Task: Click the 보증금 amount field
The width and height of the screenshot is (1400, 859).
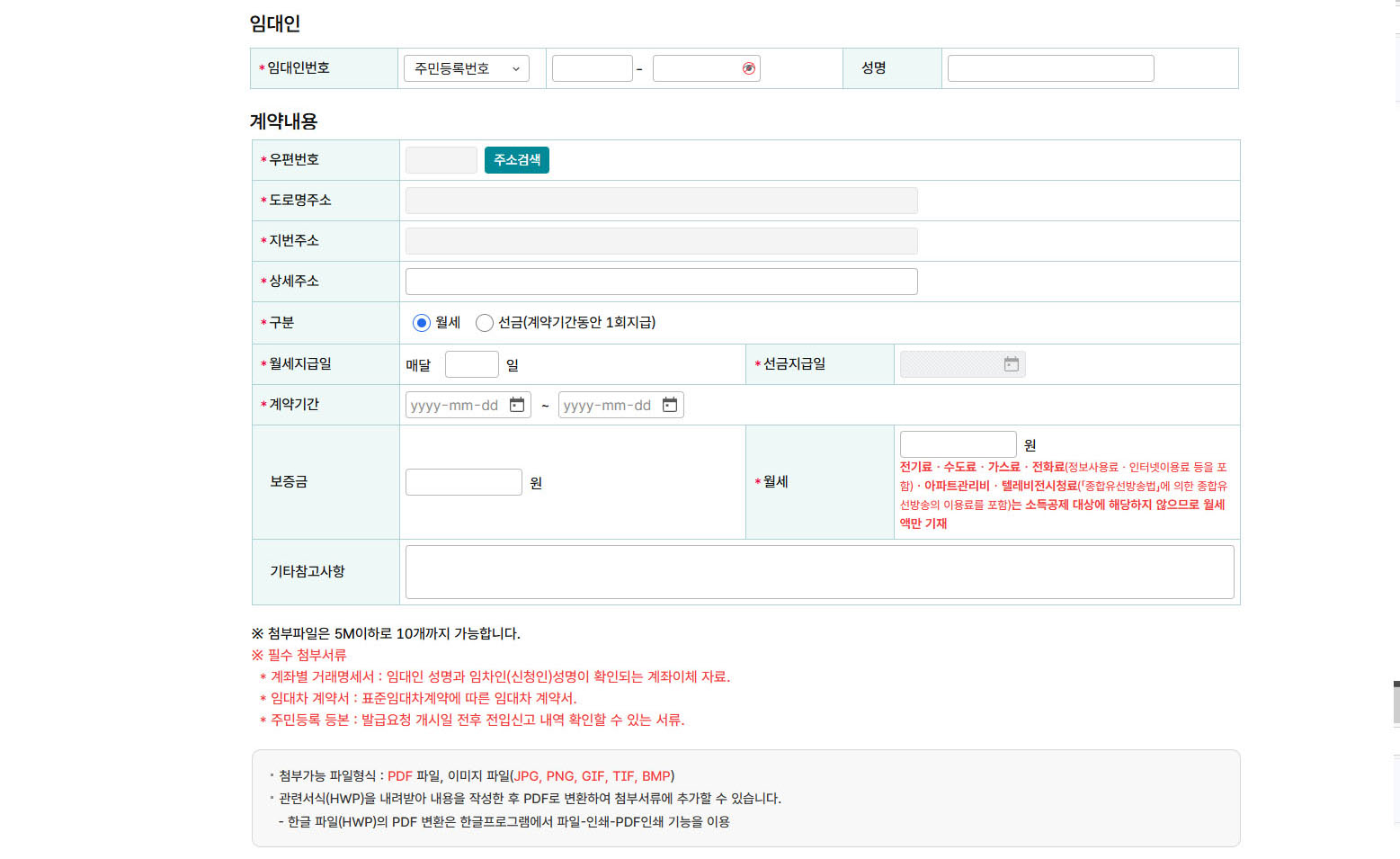Action: click(463, 482)
